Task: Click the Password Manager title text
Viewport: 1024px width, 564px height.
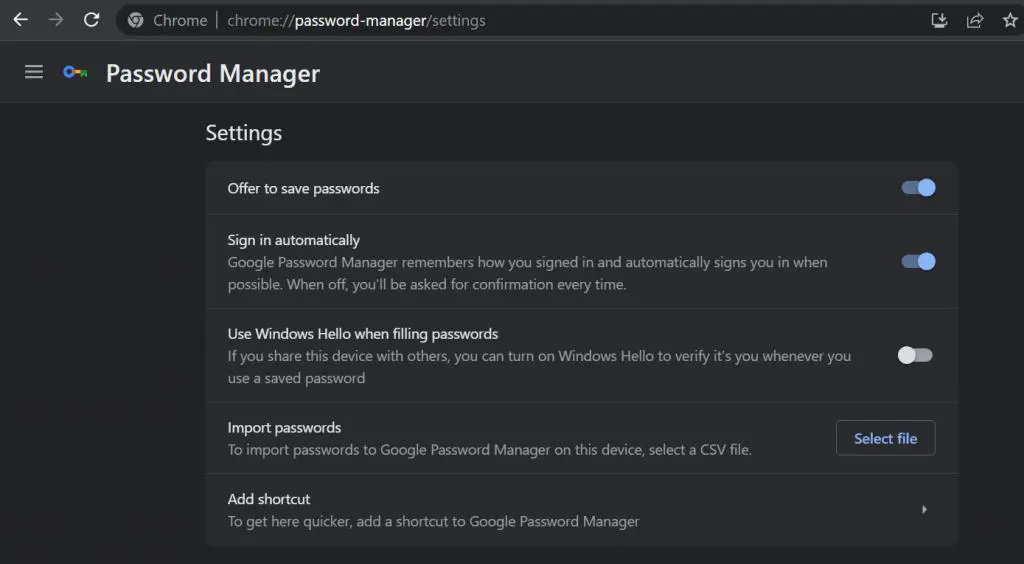Action: (213, 73)
